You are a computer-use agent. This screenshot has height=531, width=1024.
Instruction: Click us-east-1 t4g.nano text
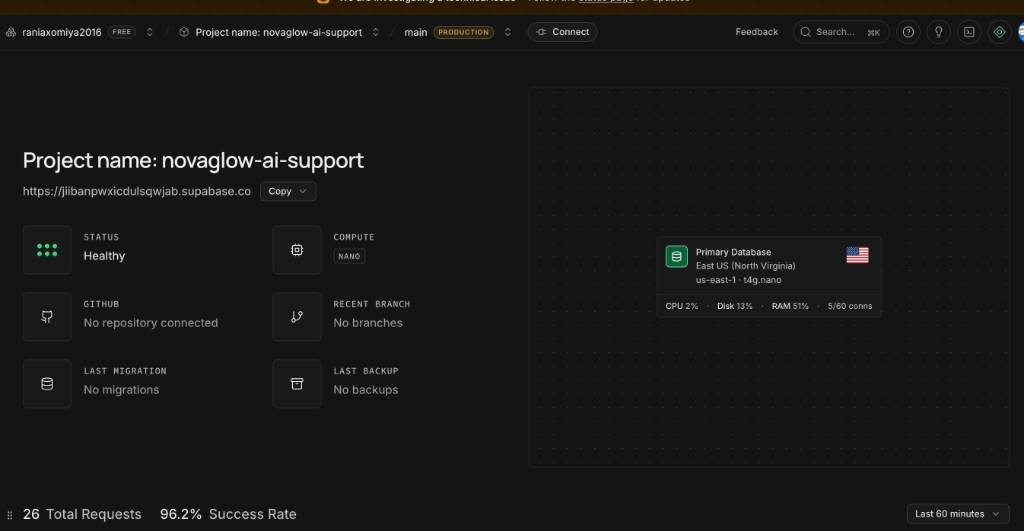(739, 280)
